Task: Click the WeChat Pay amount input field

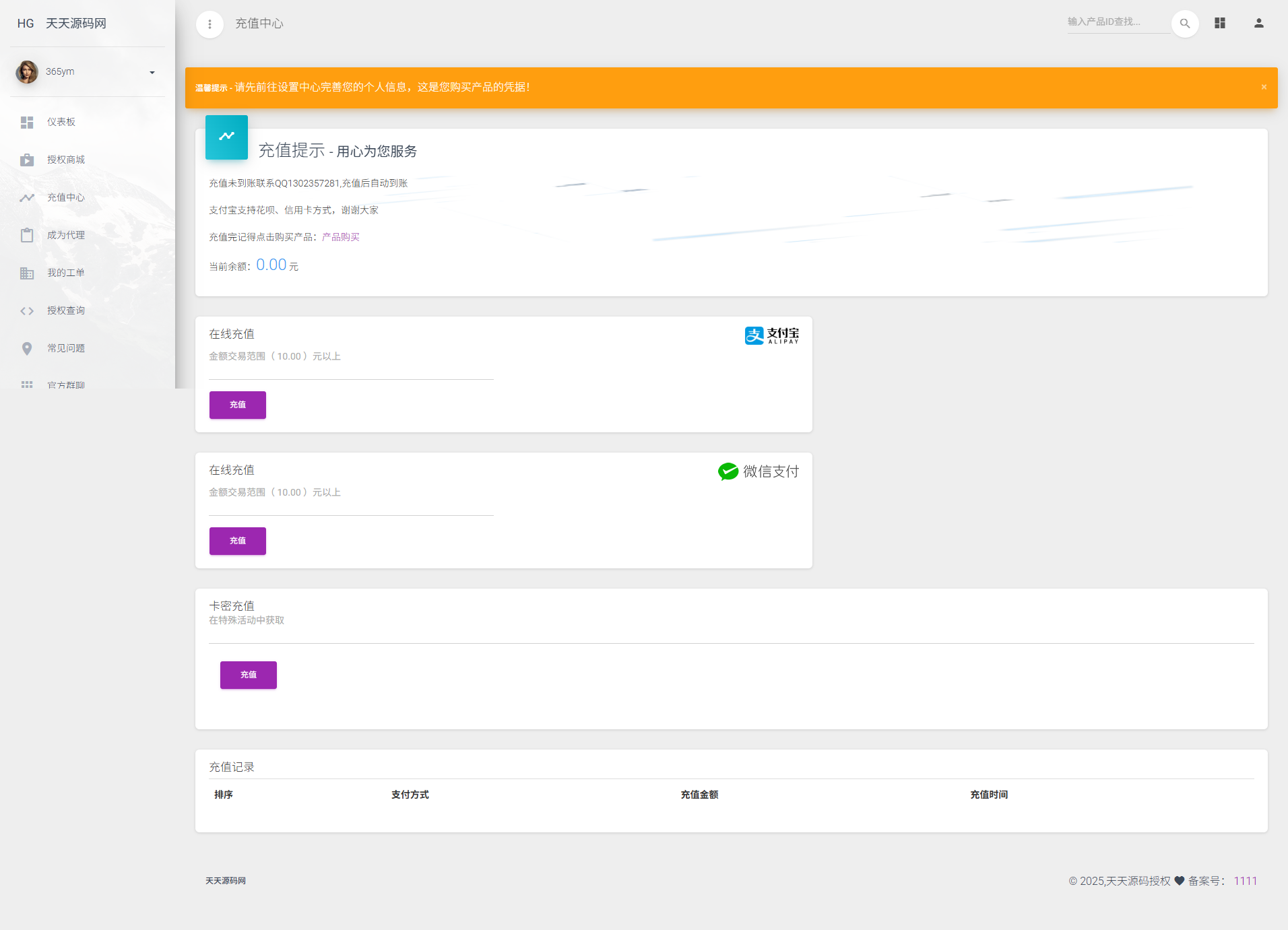Action: 351,506
